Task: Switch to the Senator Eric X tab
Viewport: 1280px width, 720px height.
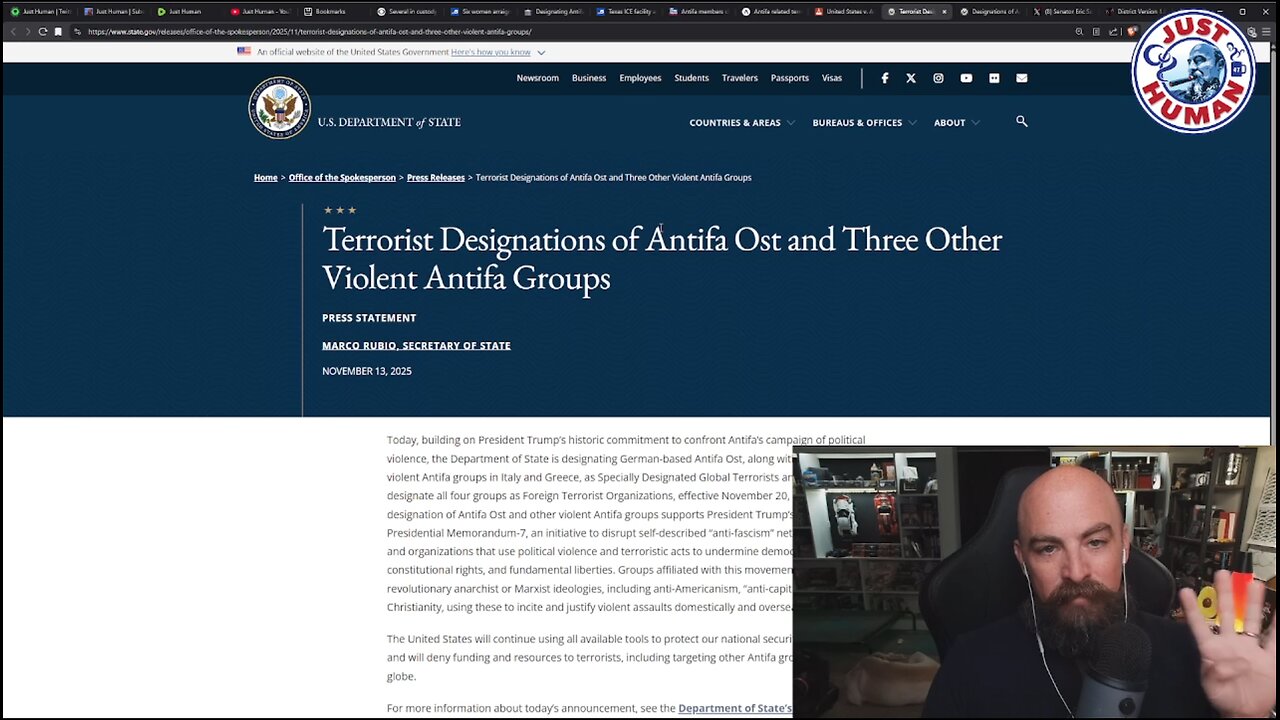Action: (x=1062, y=12)
